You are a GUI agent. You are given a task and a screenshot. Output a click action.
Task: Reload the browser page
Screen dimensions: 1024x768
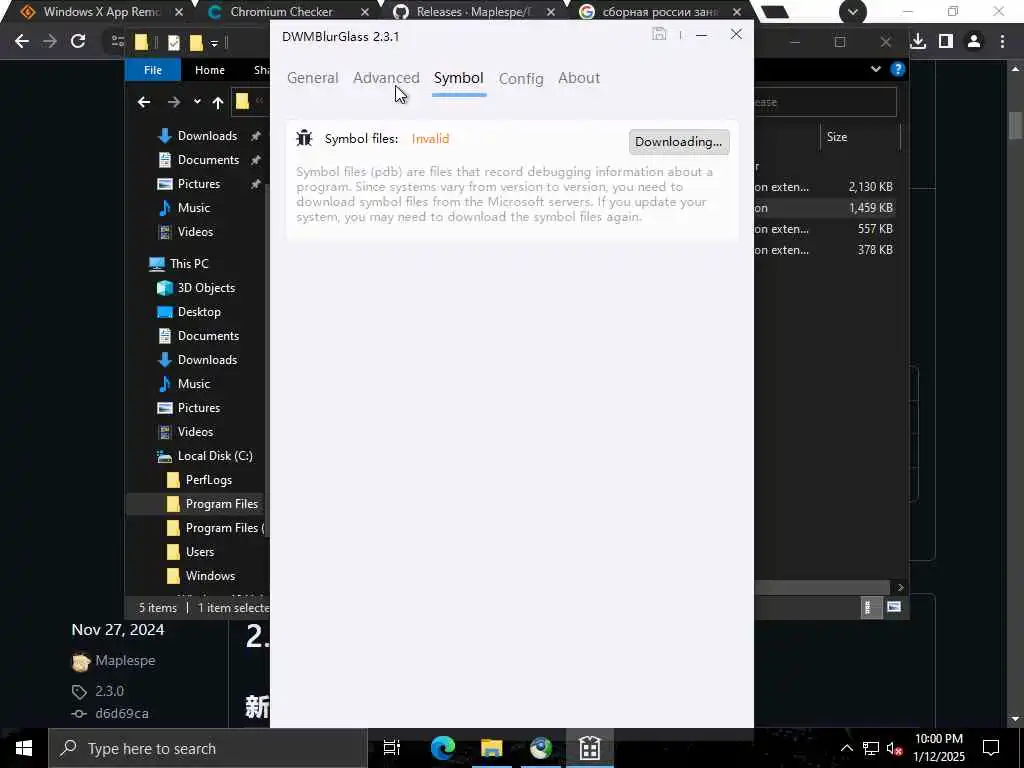[x=78, y=41]
